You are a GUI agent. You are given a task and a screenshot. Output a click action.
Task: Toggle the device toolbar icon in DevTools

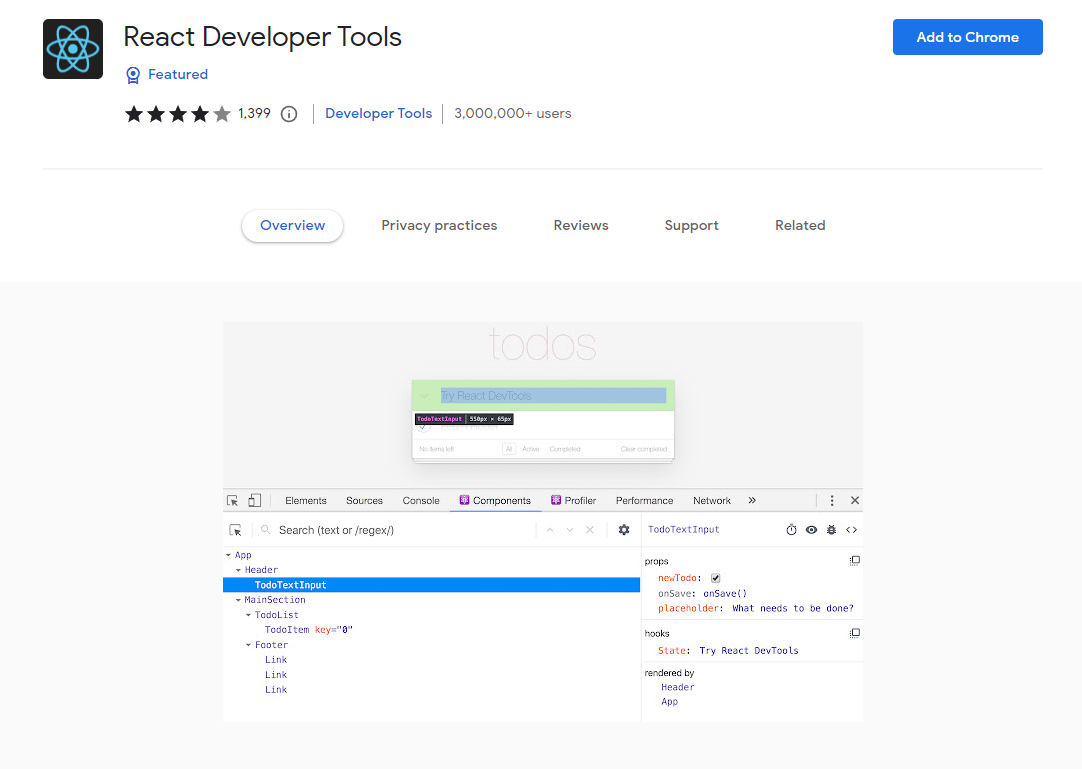255,500
